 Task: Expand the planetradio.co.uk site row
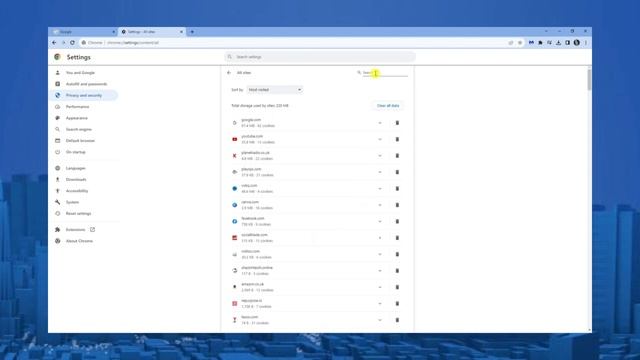click(x=380, y=156)
